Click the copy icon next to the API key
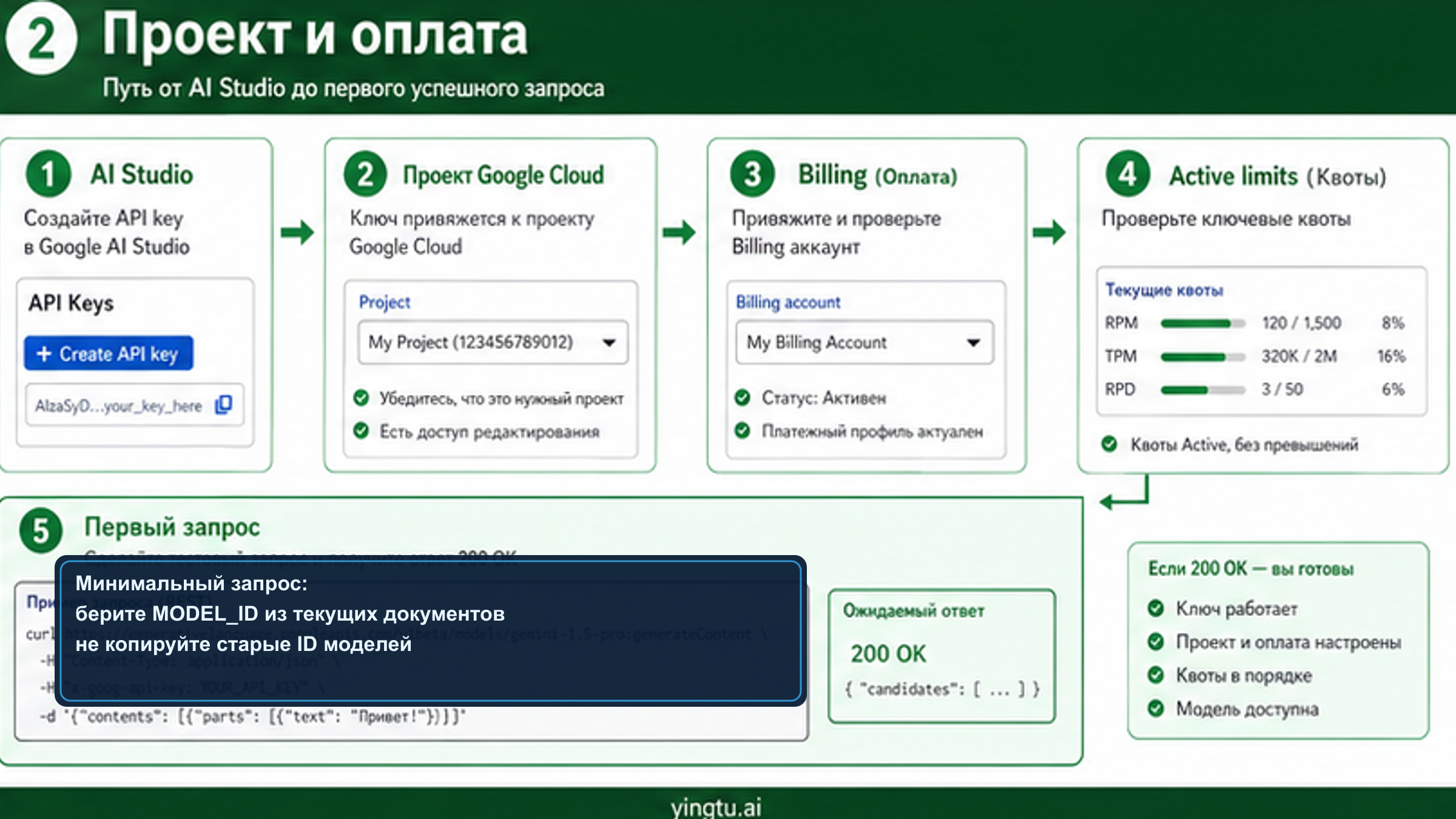 click(223, 405)
